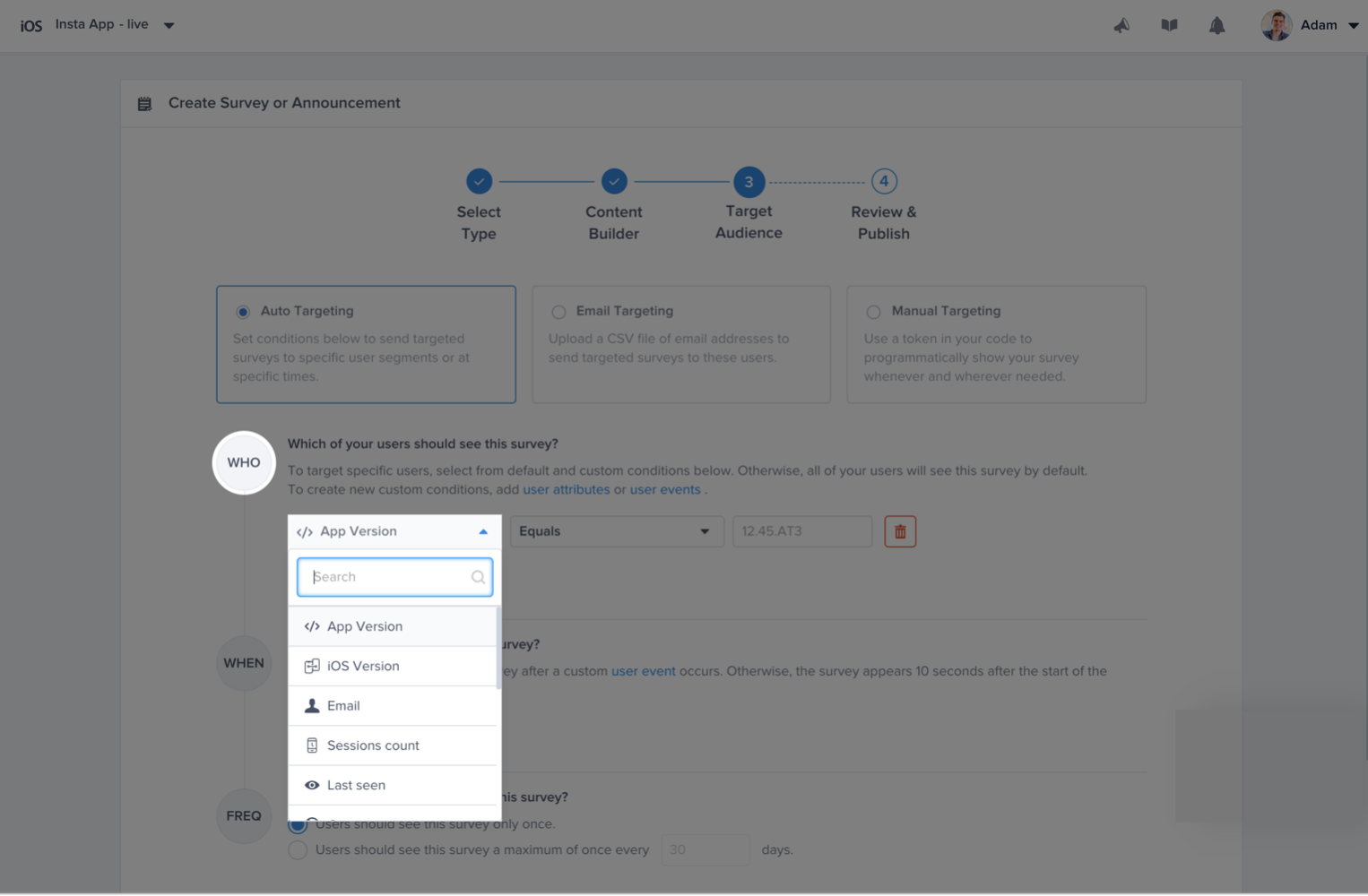Open the user attributes link
Image resolution: width=1368 pixels, height=896 pixels.
point(566,489)
